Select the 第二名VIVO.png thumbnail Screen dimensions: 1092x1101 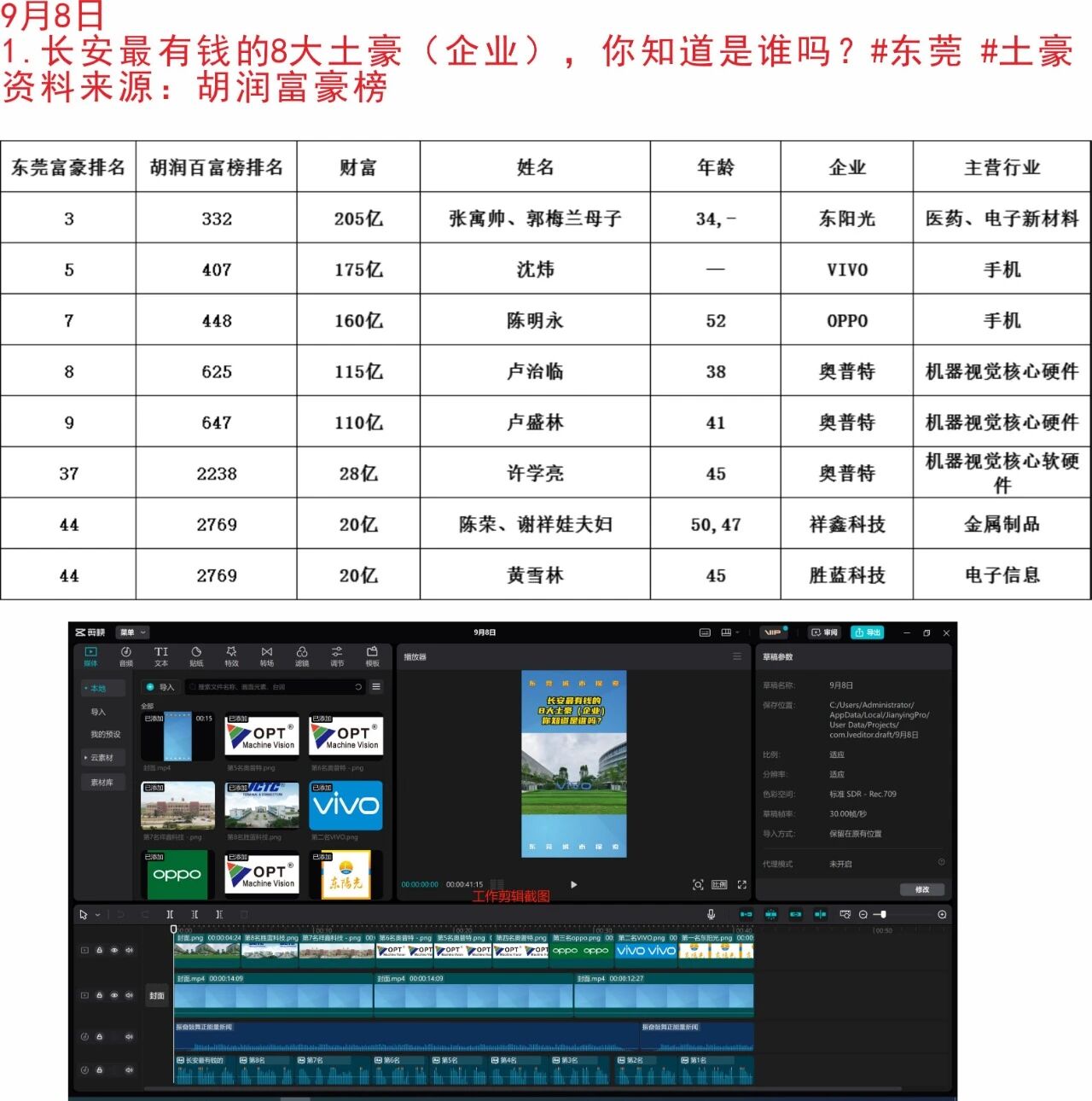(346, 805)
